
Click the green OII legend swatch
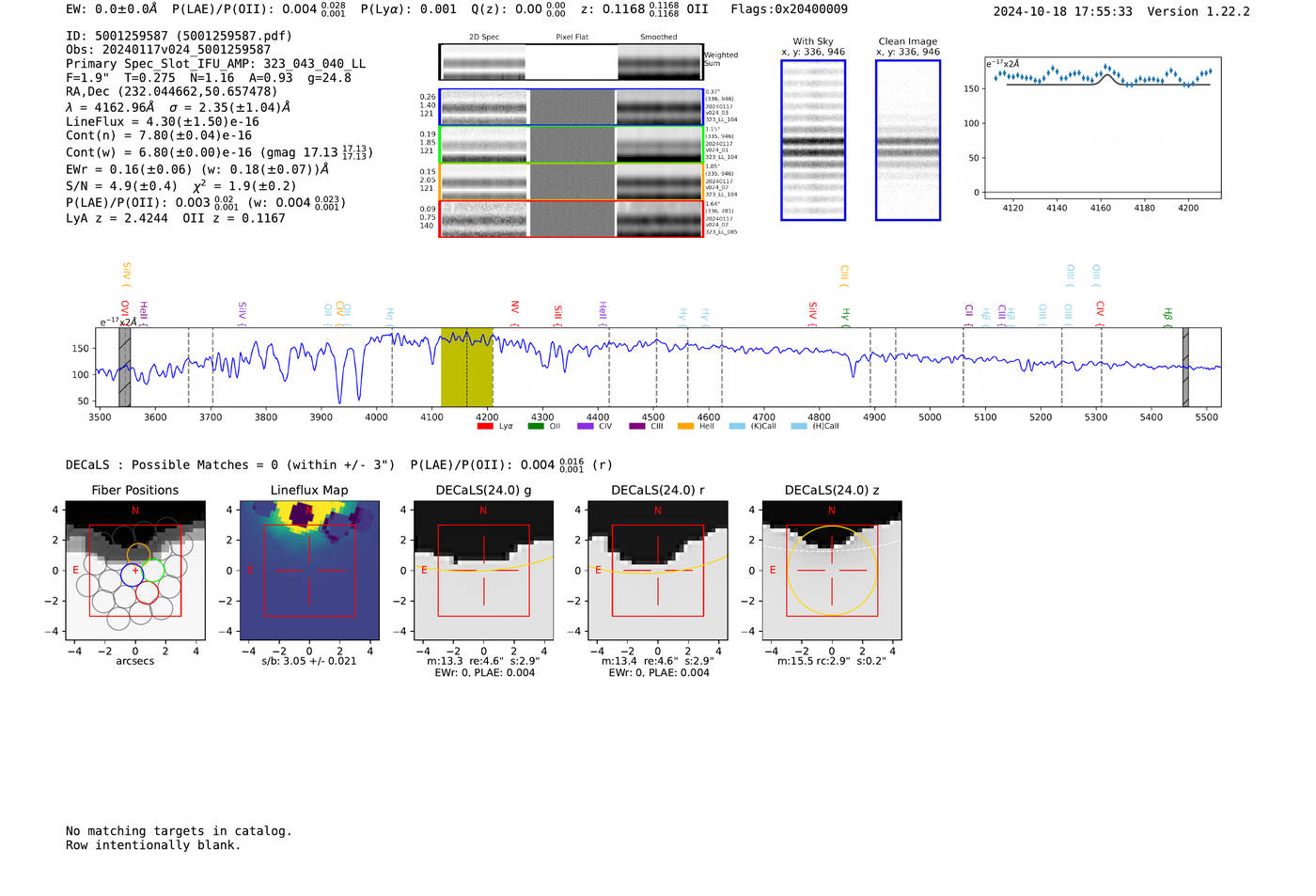(x=536, y=426)
